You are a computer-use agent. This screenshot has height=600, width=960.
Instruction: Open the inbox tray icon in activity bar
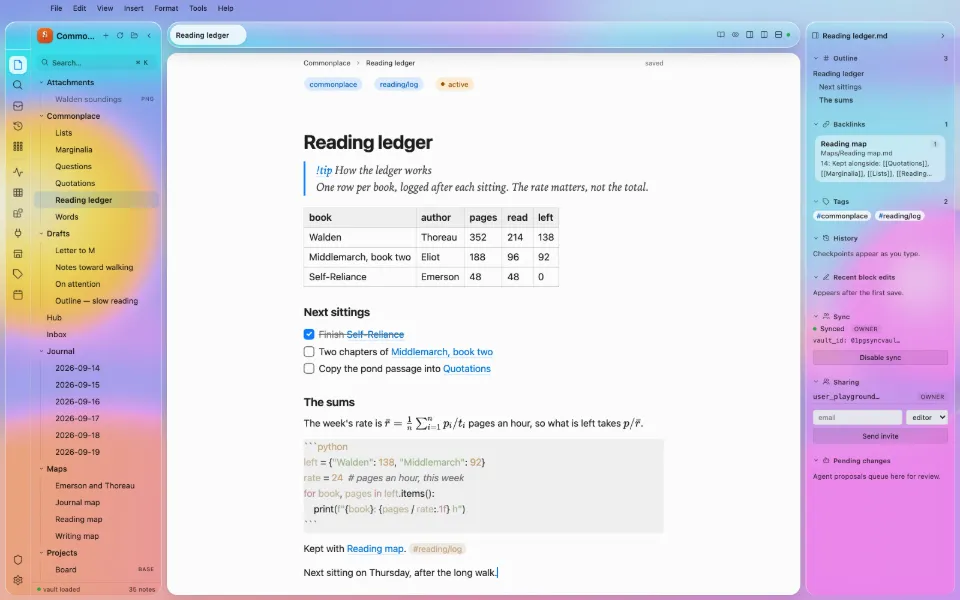[x=18, y=106]
